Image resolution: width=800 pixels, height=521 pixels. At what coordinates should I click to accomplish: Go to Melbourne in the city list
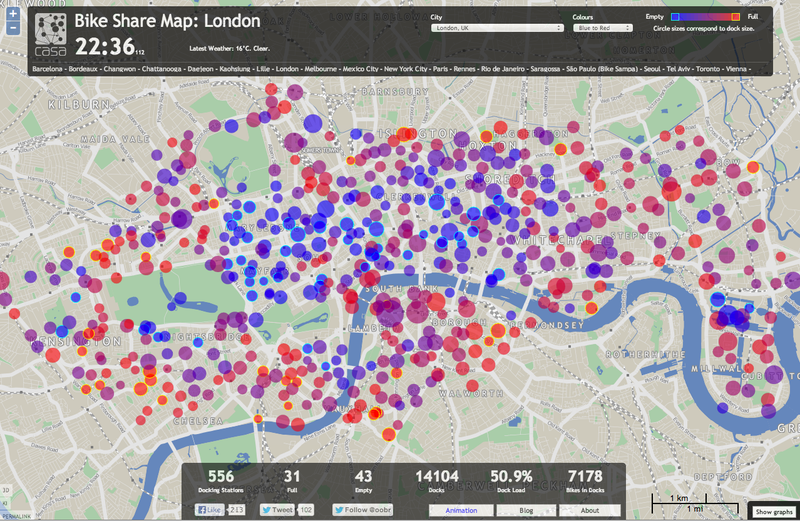(x=320, y=69)
